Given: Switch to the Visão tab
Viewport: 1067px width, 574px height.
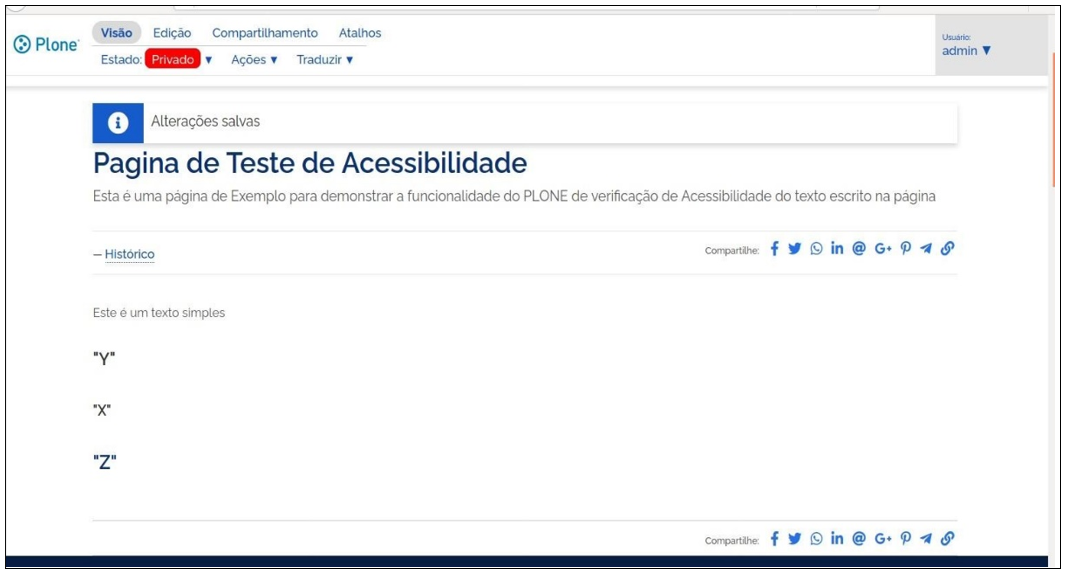Looking at the screenshot, I should pos(116,33).
